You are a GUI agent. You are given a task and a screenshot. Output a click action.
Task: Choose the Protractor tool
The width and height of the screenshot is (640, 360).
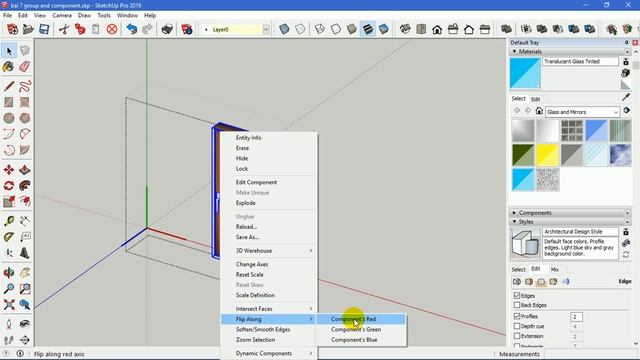point(9,237)
